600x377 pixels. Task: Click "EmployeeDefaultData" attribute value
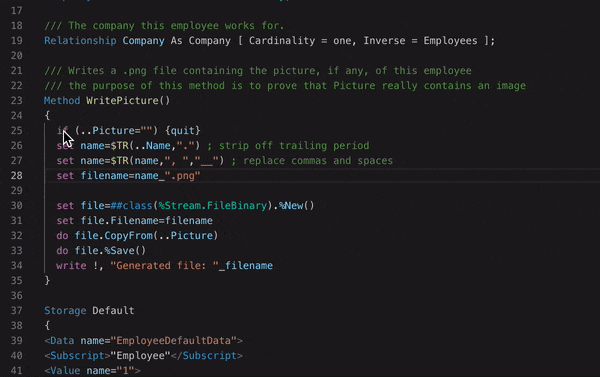tap(173, 341)
